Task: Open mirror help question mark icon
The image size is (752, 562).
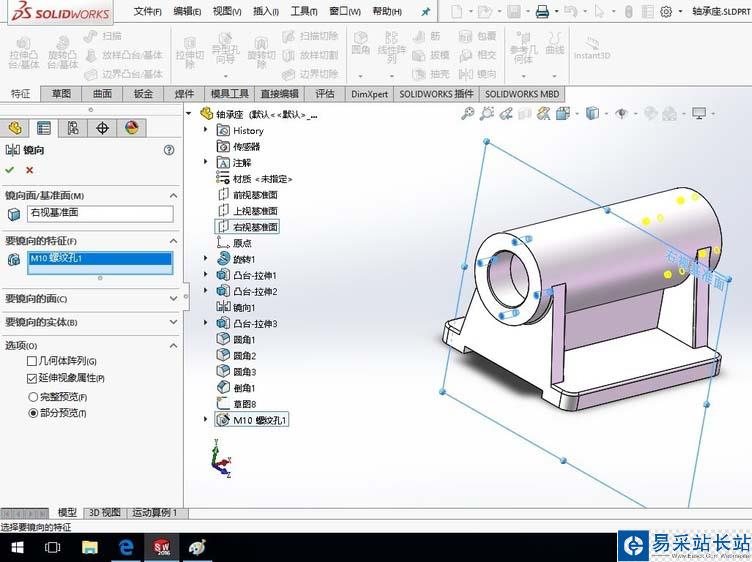Action: click(169, 150)
